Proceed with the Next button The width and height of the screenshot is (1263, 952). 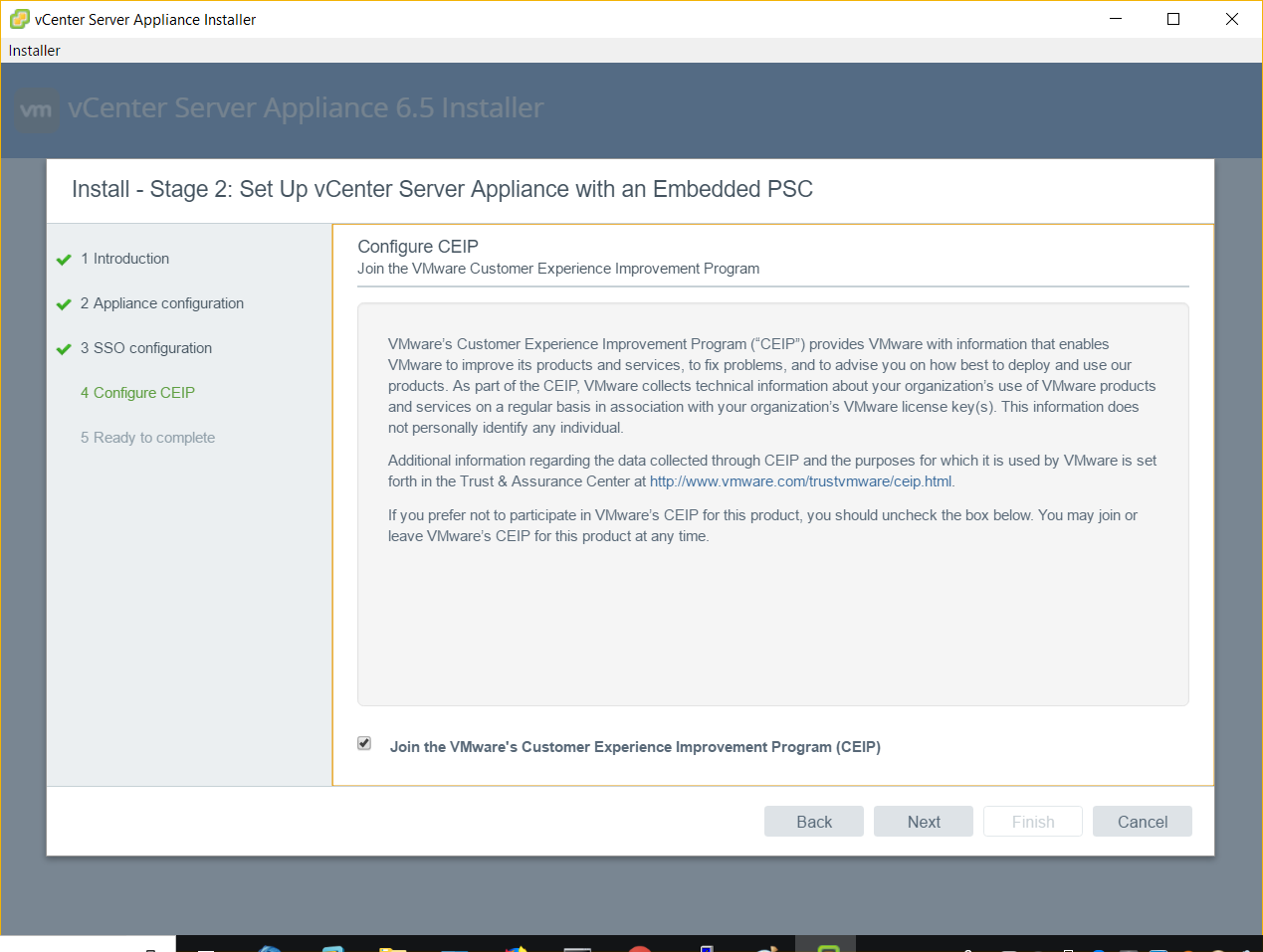point(924,822)
